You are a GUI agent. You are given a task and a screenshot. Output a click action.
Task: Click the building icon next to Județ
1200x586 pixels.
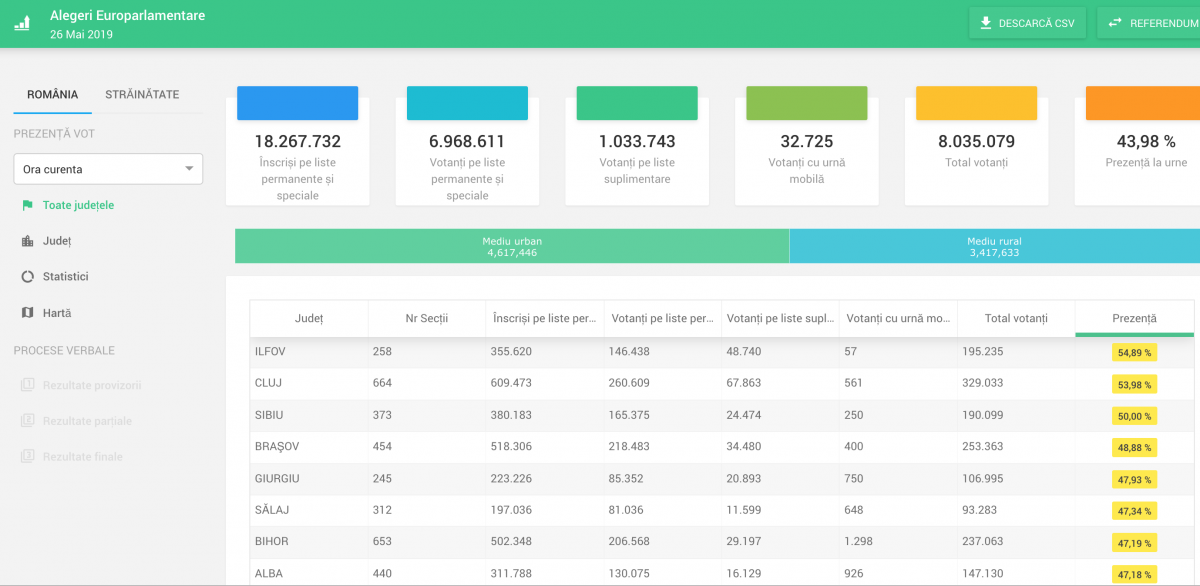[x=27, y=241]
